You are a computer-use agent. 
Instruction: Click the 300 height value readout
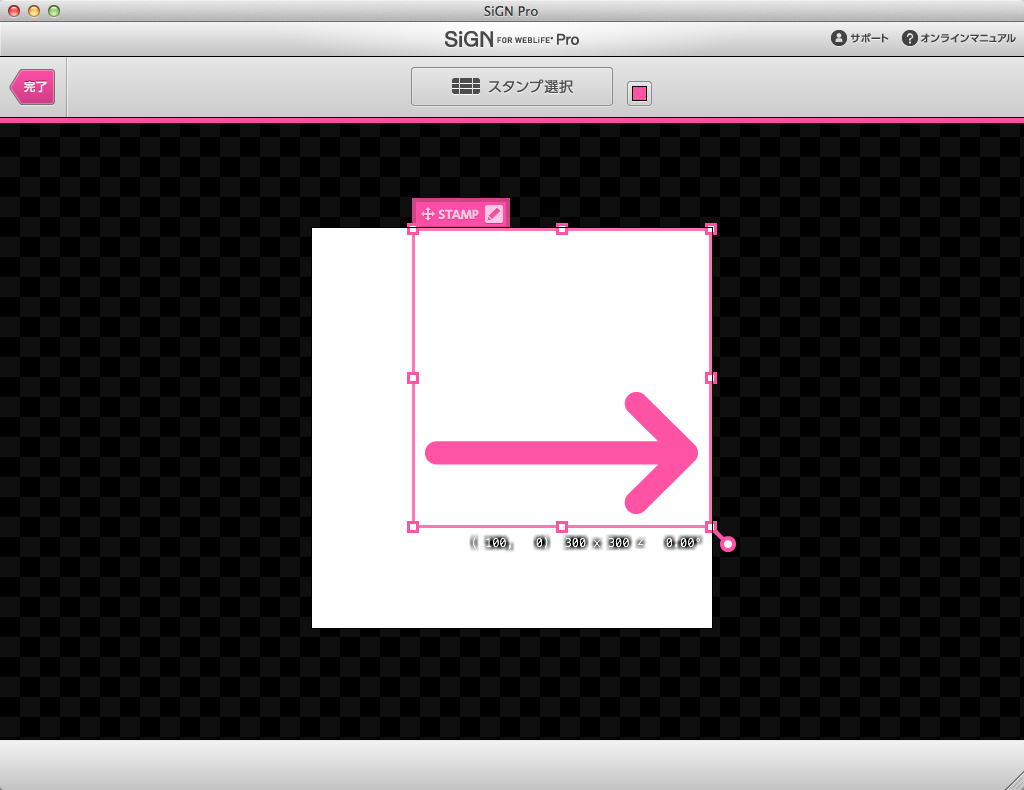tap(618, 543)
